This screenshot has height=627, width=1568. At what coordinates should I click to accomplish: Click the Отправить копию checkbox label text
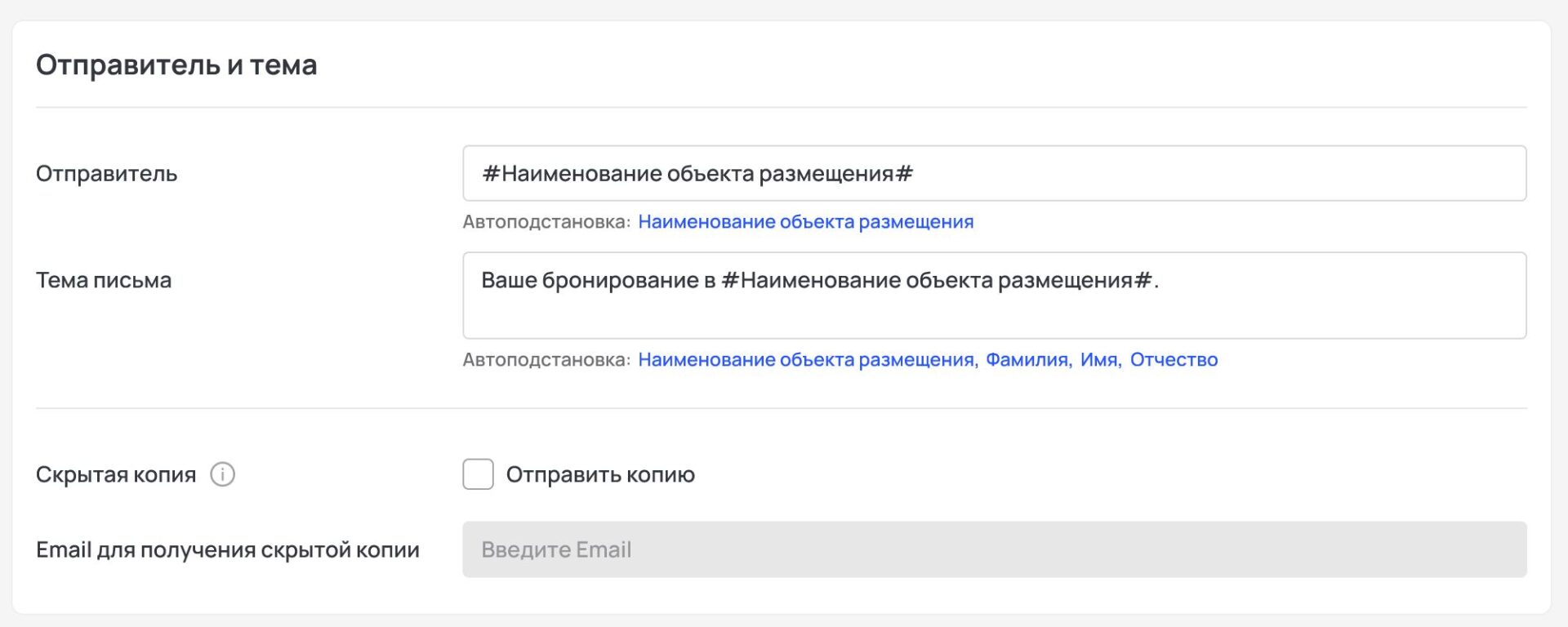(600, 474)
